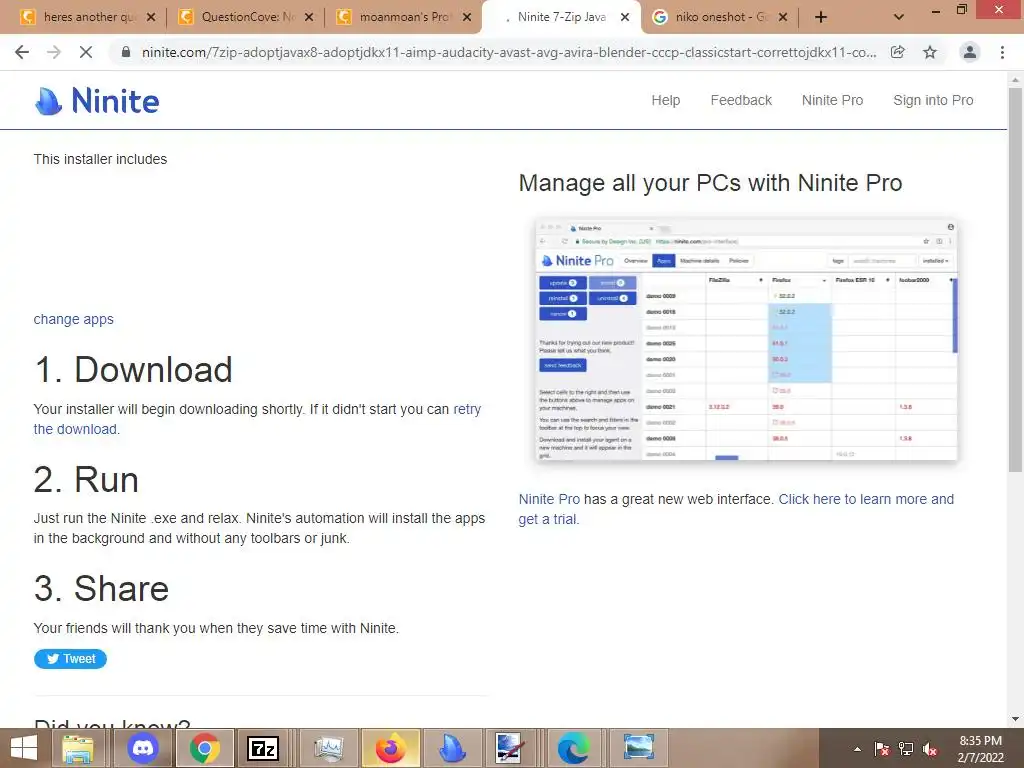Open the Feedback link

[x=741, y=100]
